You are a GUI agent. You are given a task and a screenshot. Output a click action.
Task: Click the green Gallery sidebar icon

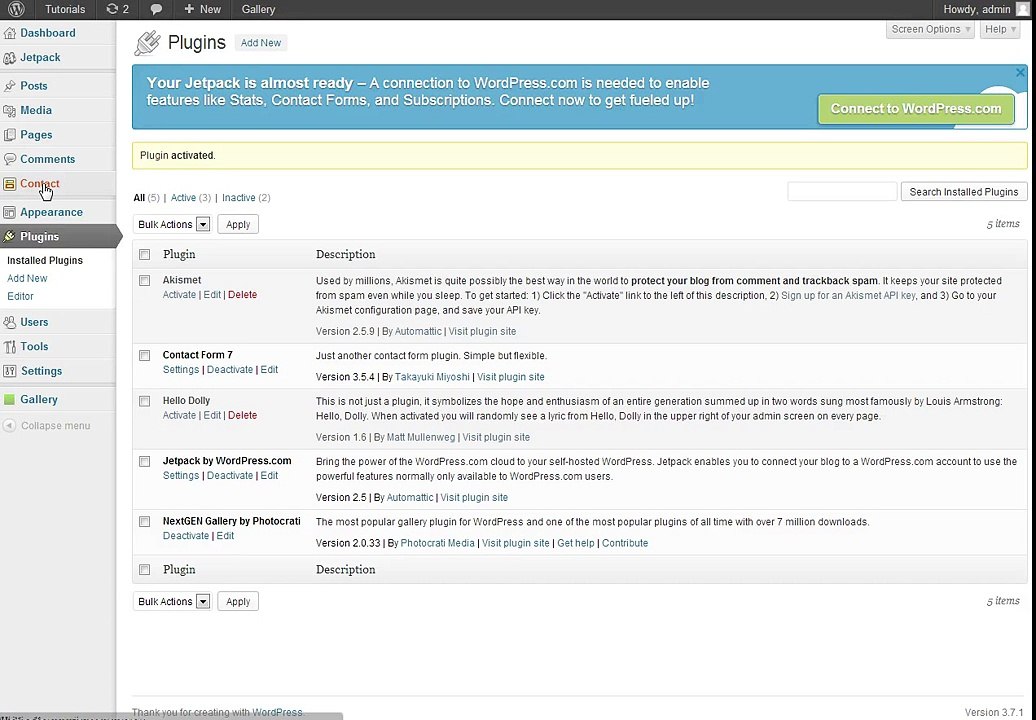[9, 400]
